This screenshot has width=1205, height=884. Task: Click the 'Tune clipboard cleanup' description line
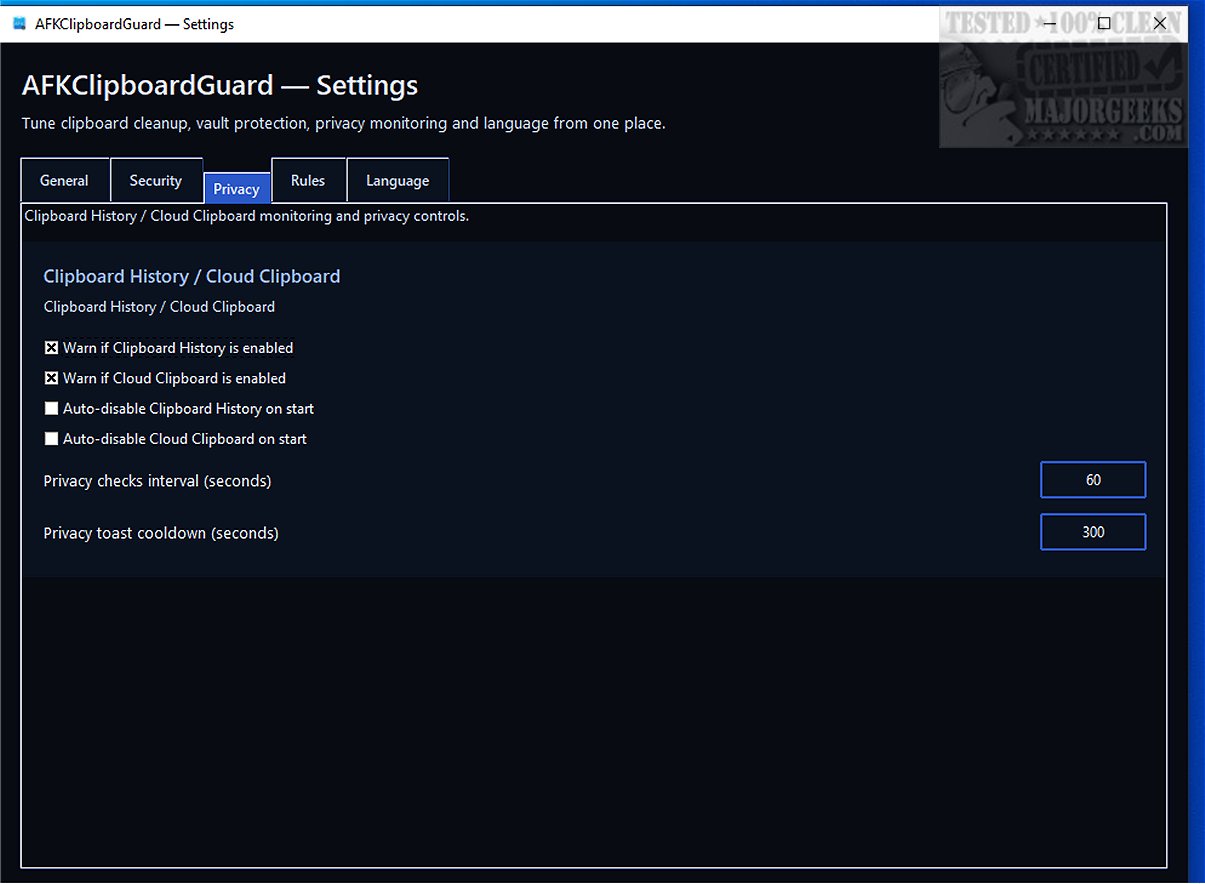(343, 124)
